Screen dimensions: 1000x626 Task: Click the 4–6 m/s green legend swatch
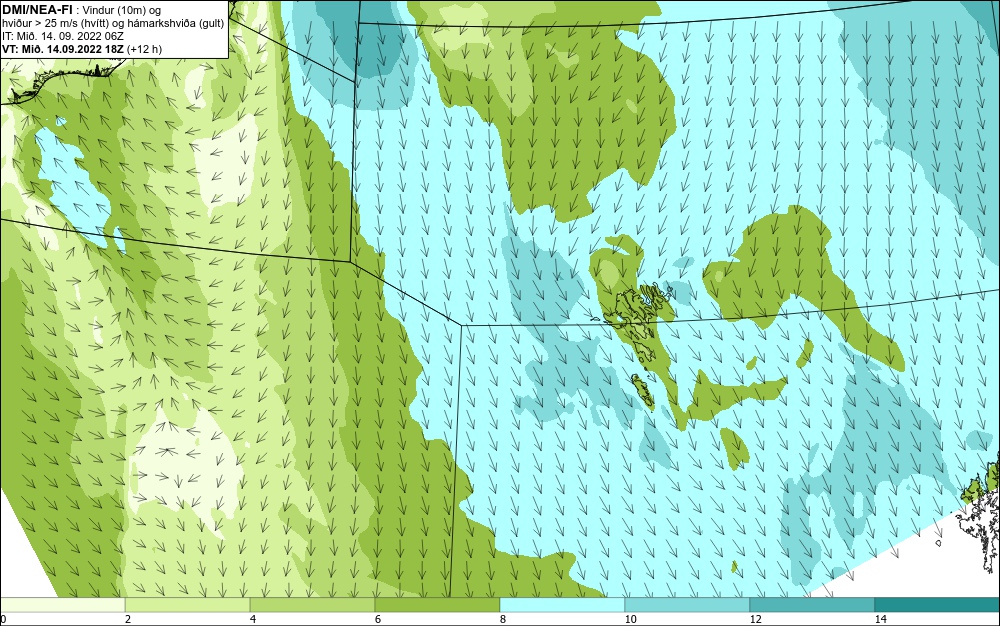click(312, 604)
